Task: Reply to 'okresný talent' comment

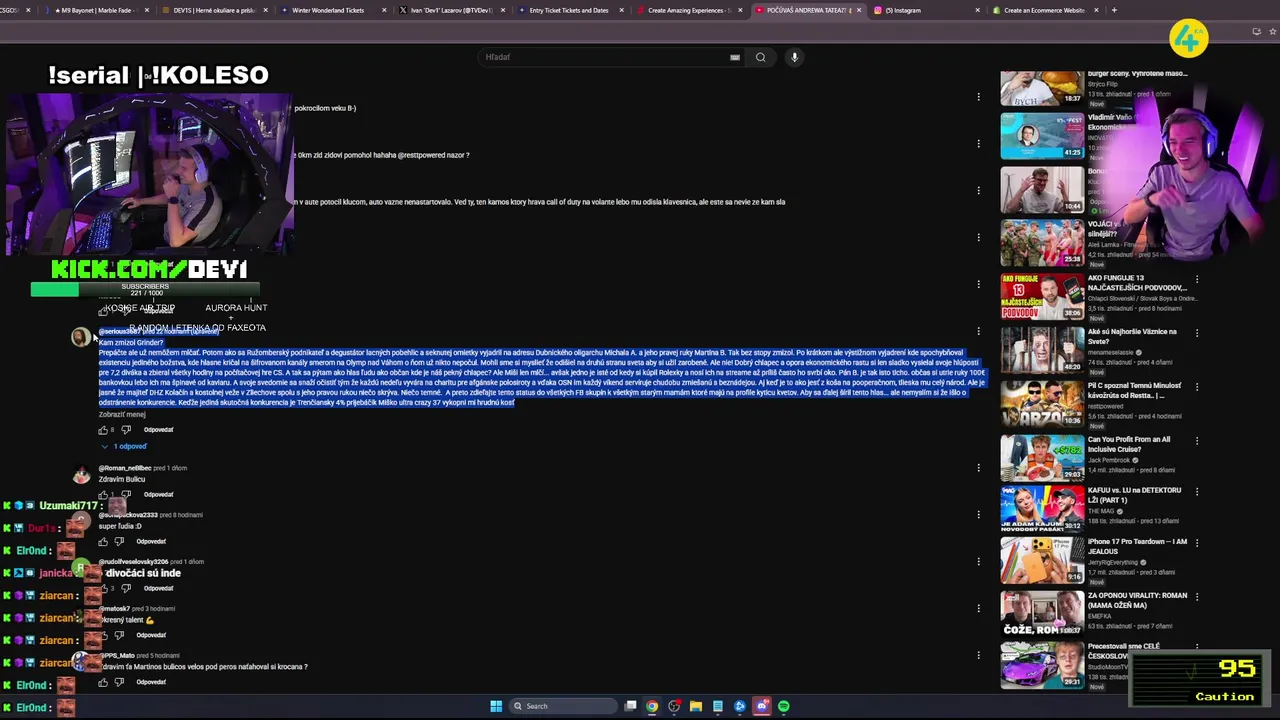Action: point(151,635)
